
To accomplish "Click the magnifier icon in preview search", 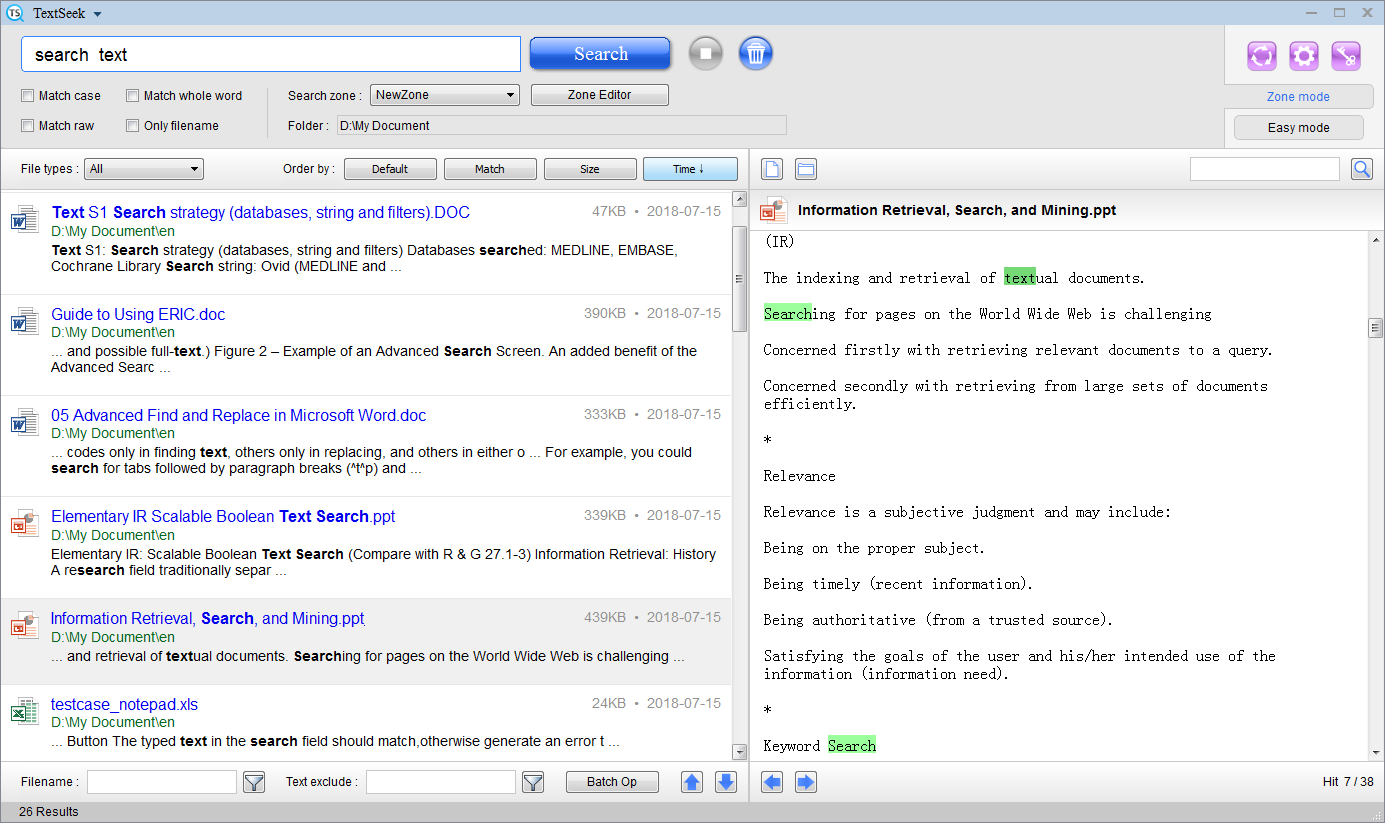I will click(x=1361, y=169).
